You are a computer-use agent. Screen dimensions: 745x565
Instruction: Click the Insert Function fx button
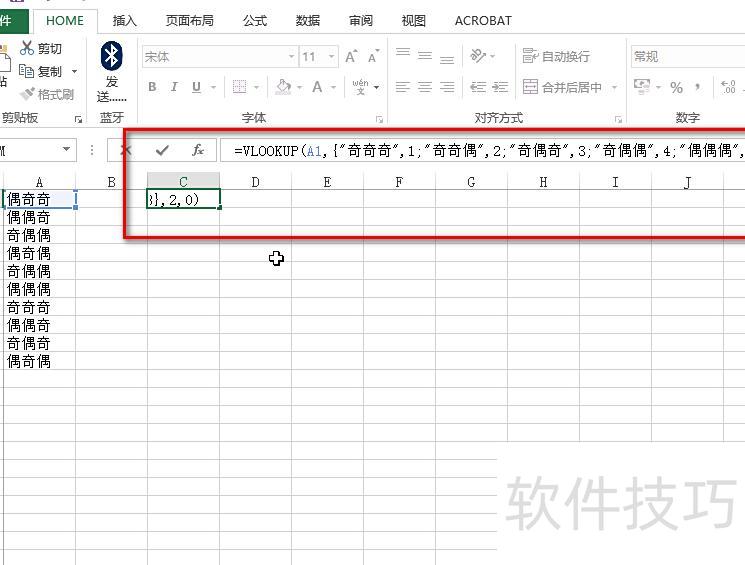click(198, 151)
